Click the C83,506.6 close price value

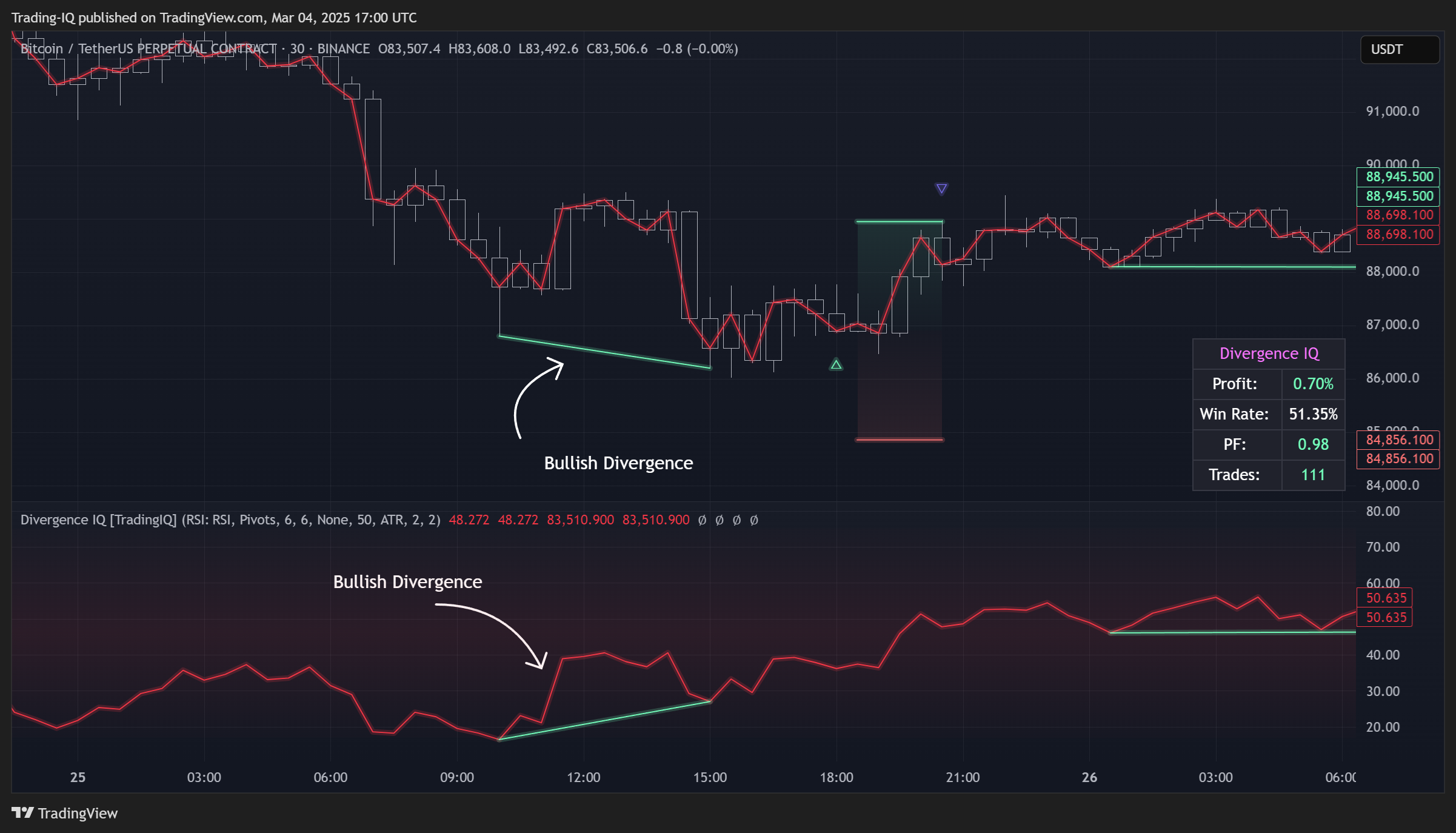click(616, 49)
